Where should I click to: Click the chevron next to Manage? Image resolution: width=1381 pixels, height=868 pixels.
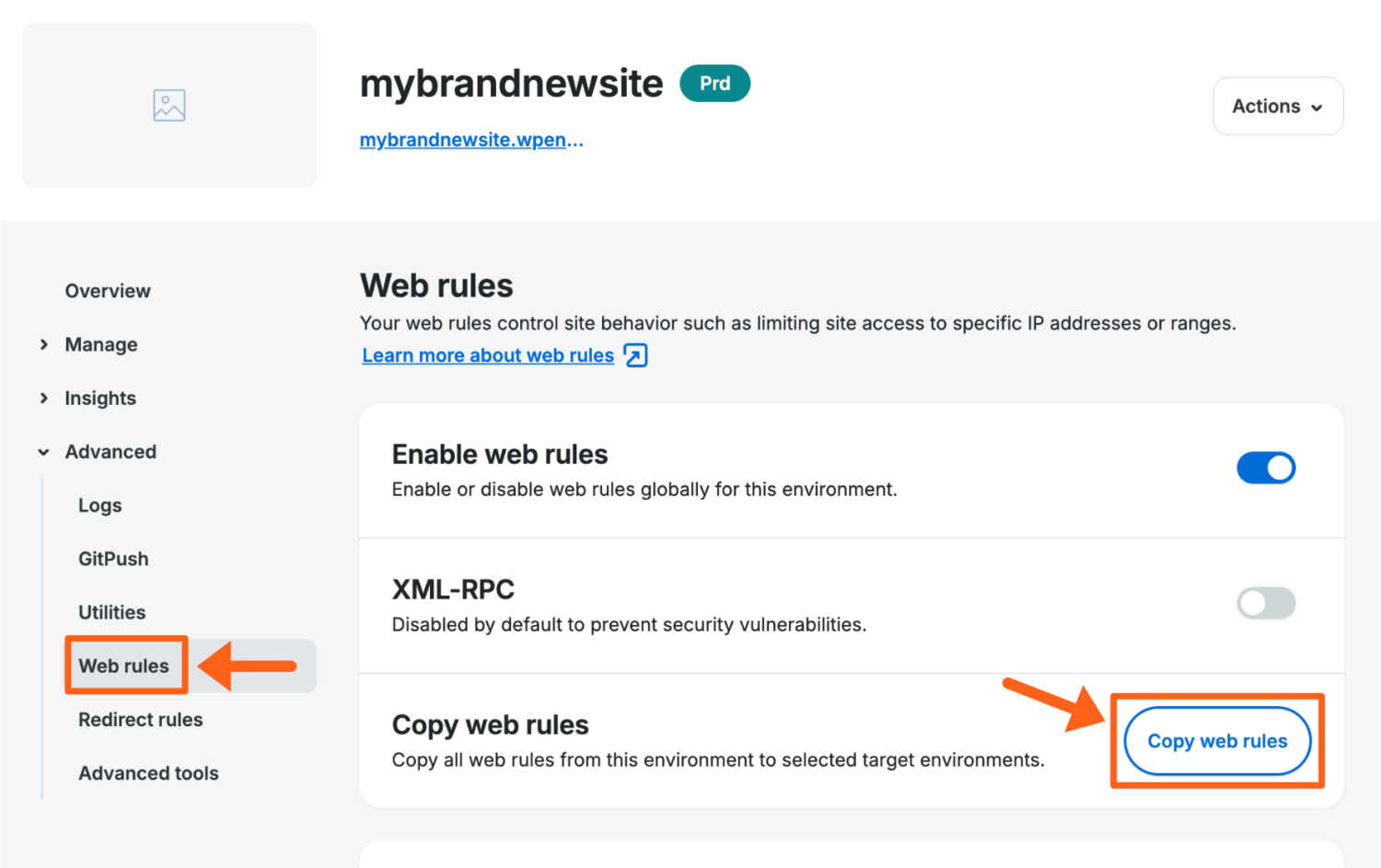pyautogui.click(x=44, y=344)
